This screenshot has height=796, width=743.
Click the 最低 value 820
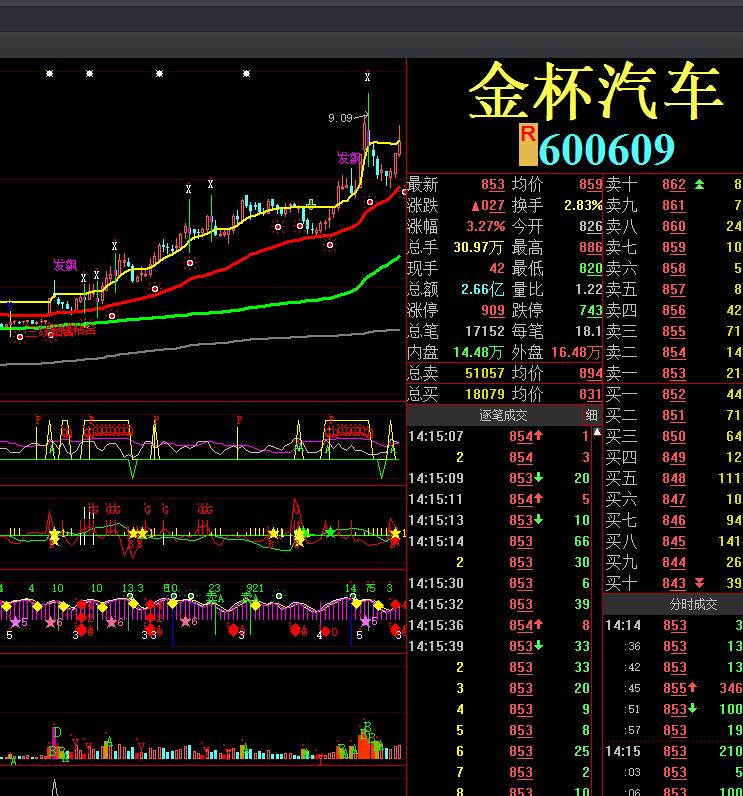click(x=591, y=268)
